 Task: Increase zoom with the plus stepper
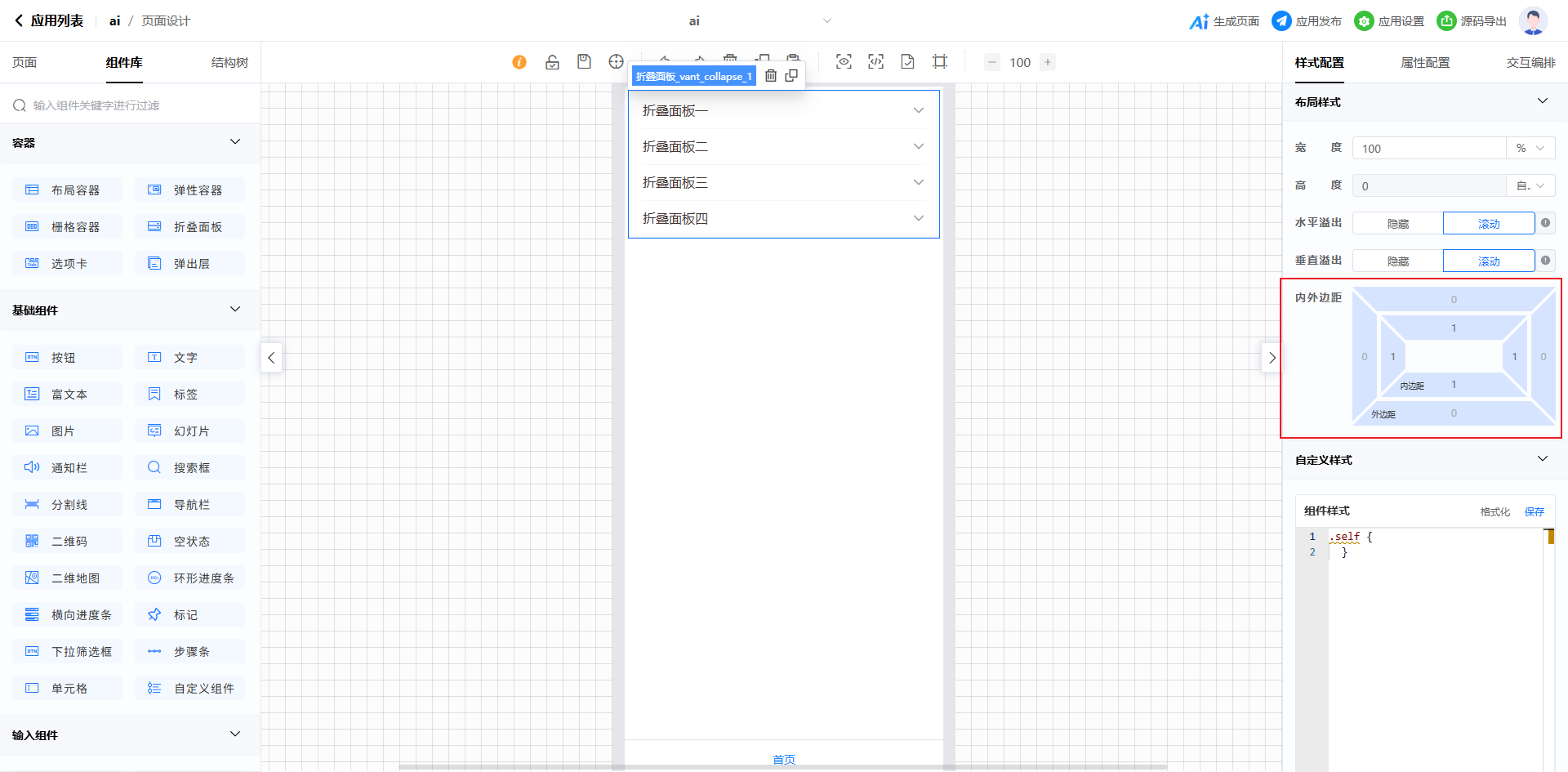click(1048, 62)
